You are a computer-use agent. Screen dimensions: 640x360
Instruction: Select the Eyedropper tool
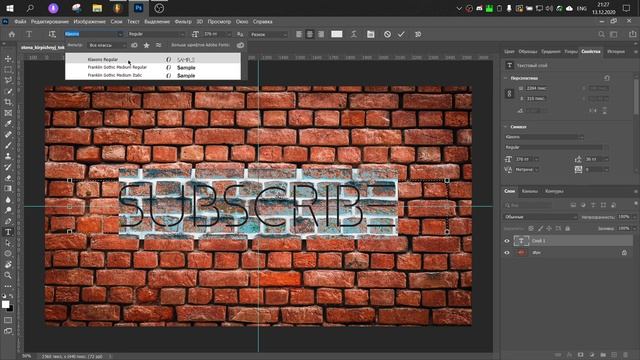(8, 124)
